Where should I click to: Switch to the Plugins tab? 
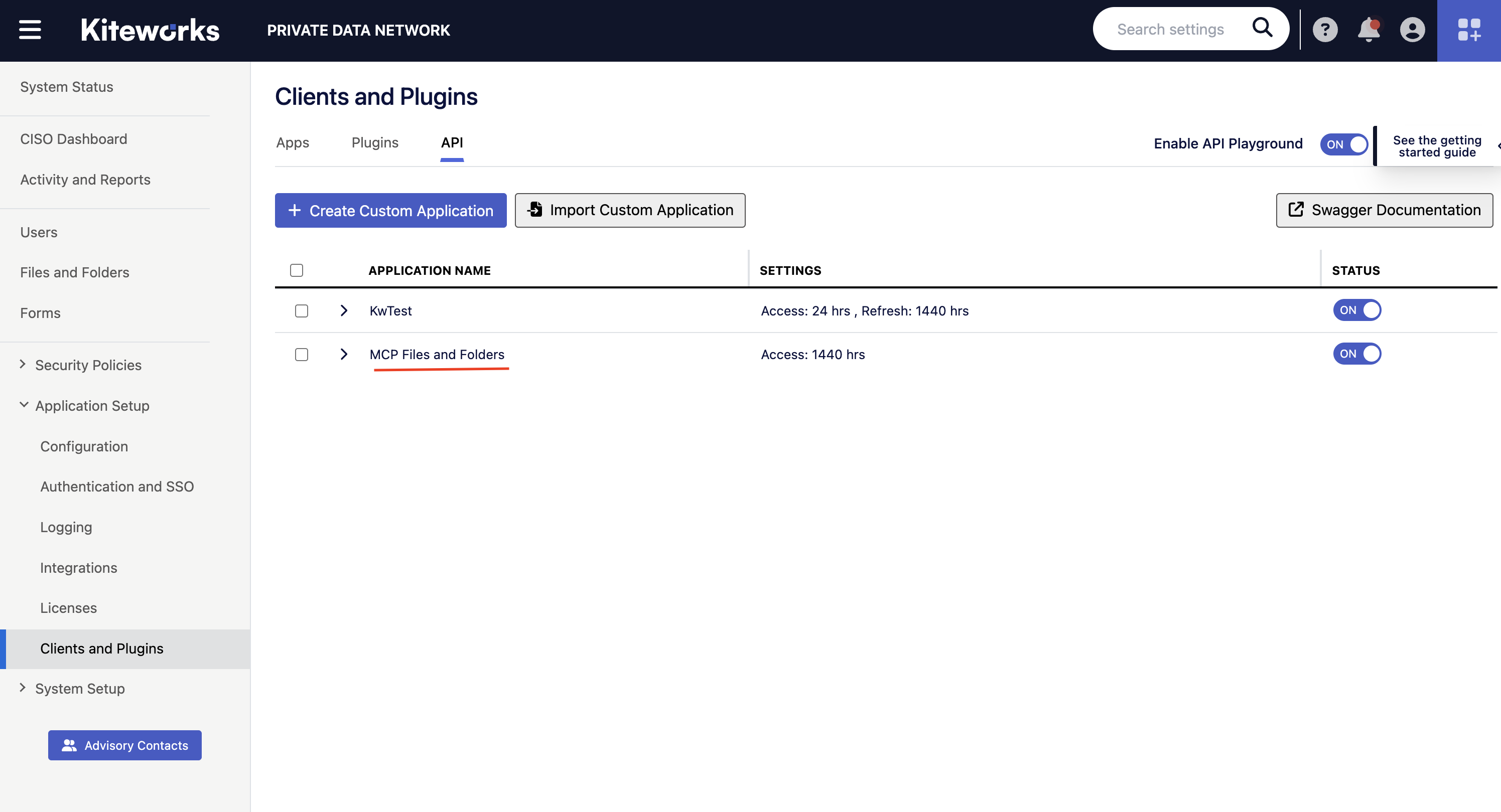pos(375,143)
